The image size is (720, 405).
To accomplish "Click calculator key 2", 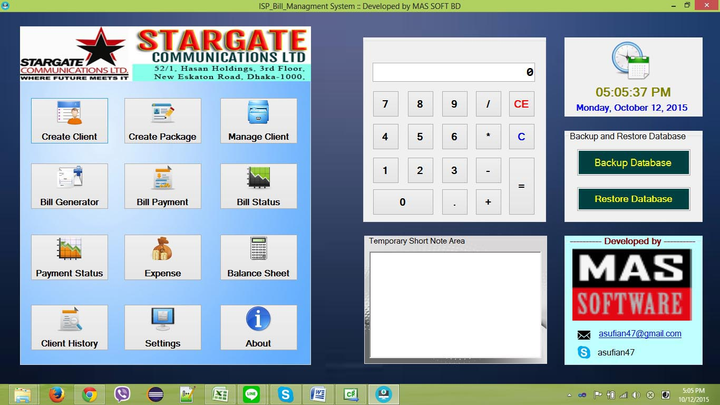I will pyautogui.click(x=420, y=170).
